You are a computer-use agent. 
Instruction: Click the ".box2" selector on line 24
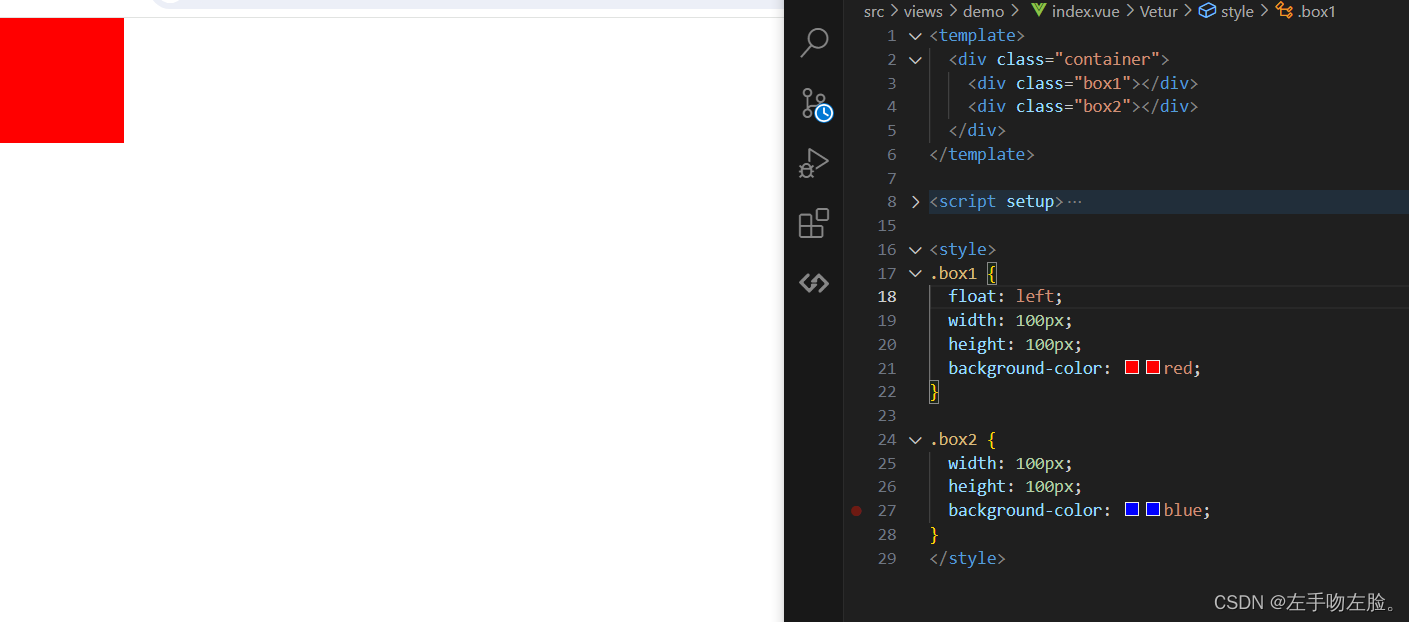pyautogui.click(x=953, y=440)
